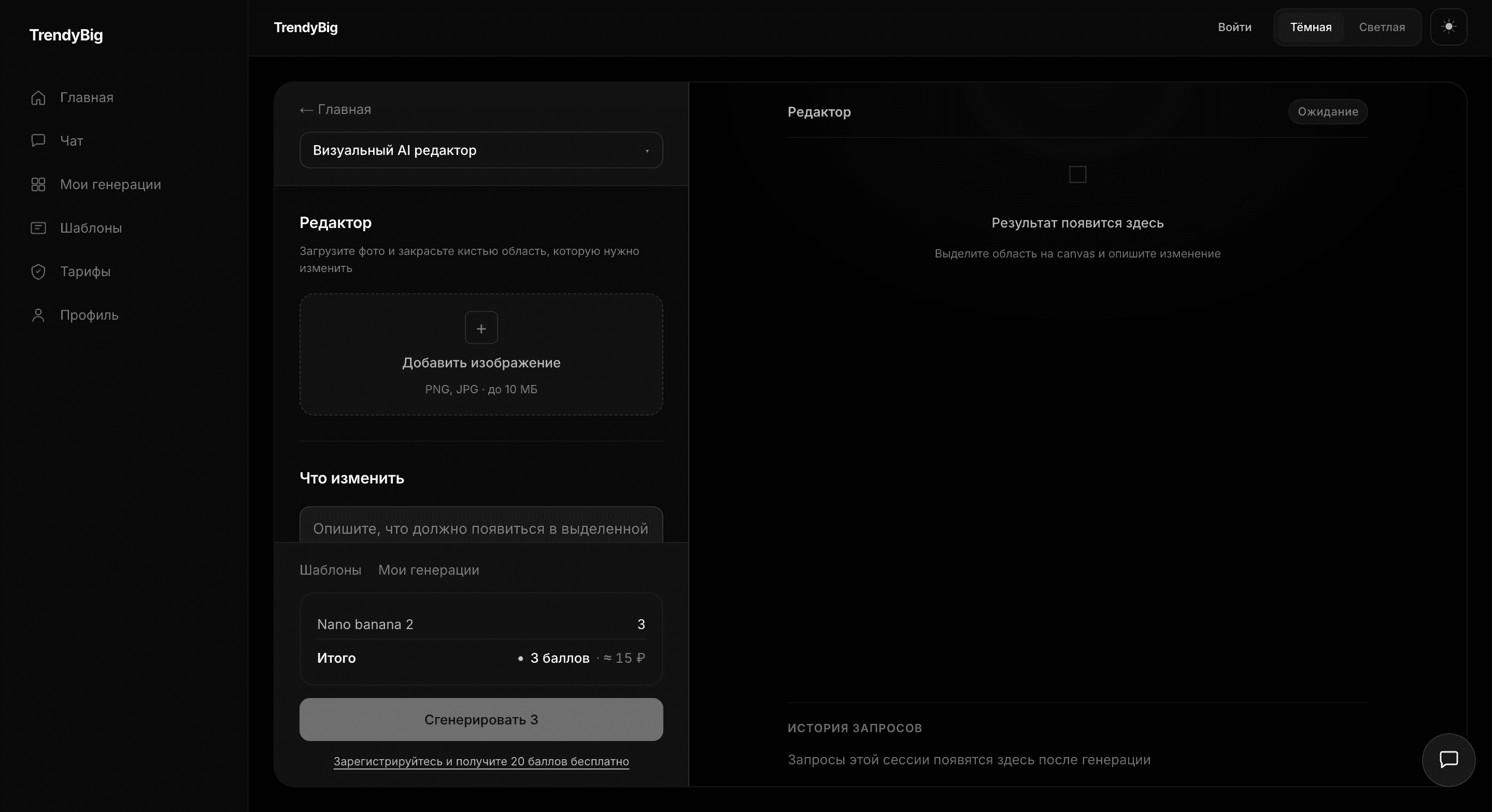Click the chat bubble icon beside Чат
Screen dimensions: 1492x812
click(x=38, y=141)
